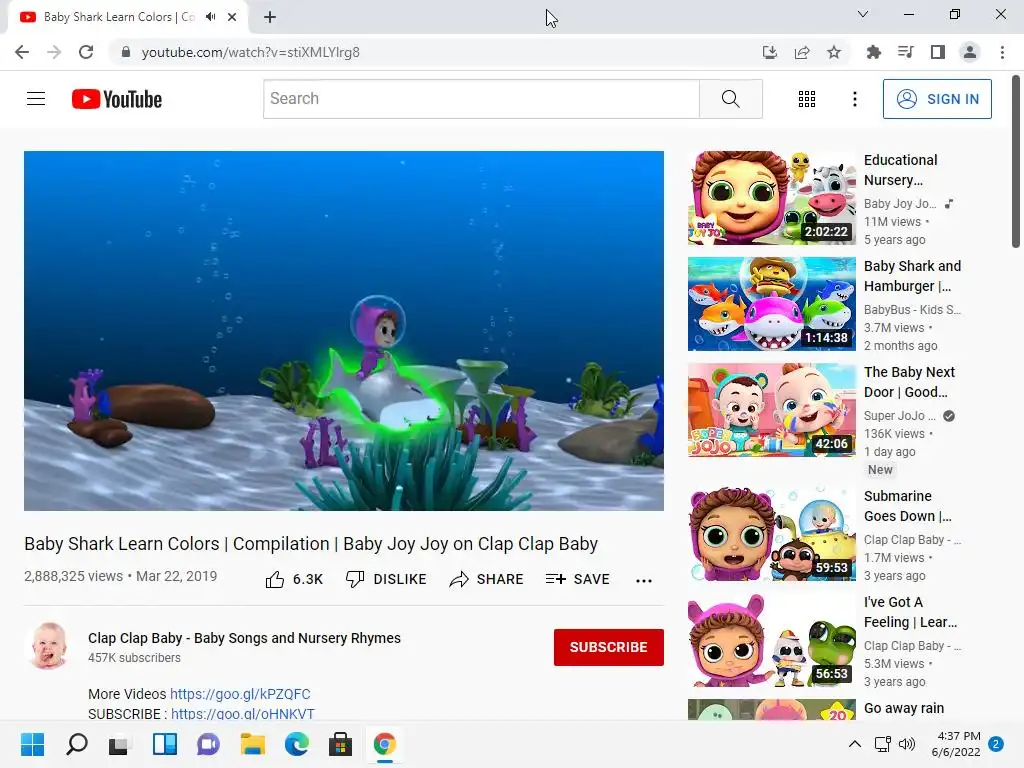Viewport: 1024px width, 768px height.
Task: Open taskbar Search
Action: point(76,744)
